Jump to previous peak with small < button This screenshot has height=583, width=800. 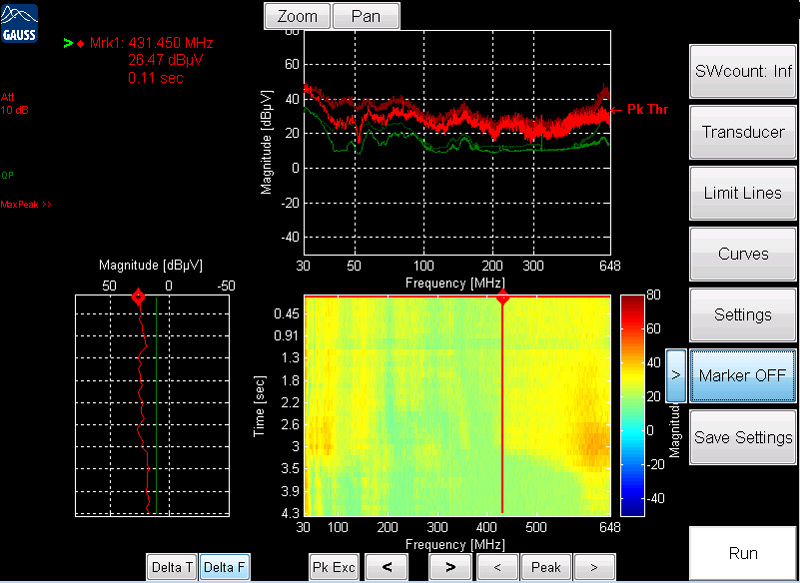pos(497,567)
